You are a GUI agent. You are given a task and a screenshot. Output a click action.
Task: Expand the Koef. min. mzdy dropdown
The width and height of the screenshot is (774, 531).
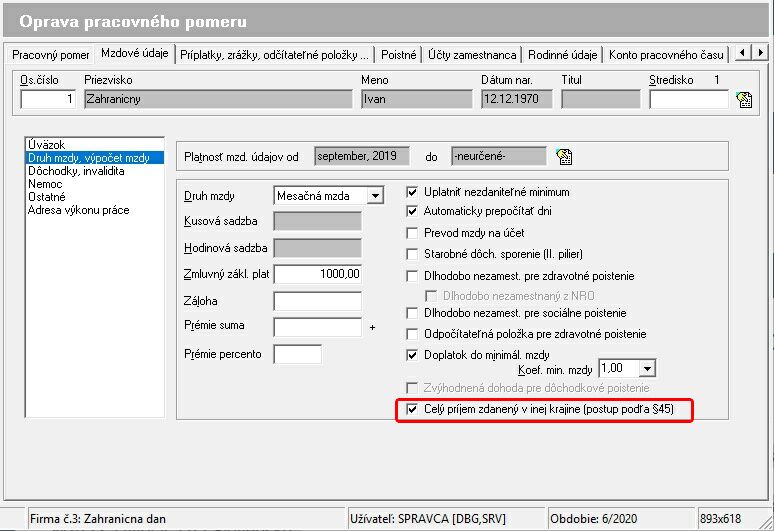[647, 369]
